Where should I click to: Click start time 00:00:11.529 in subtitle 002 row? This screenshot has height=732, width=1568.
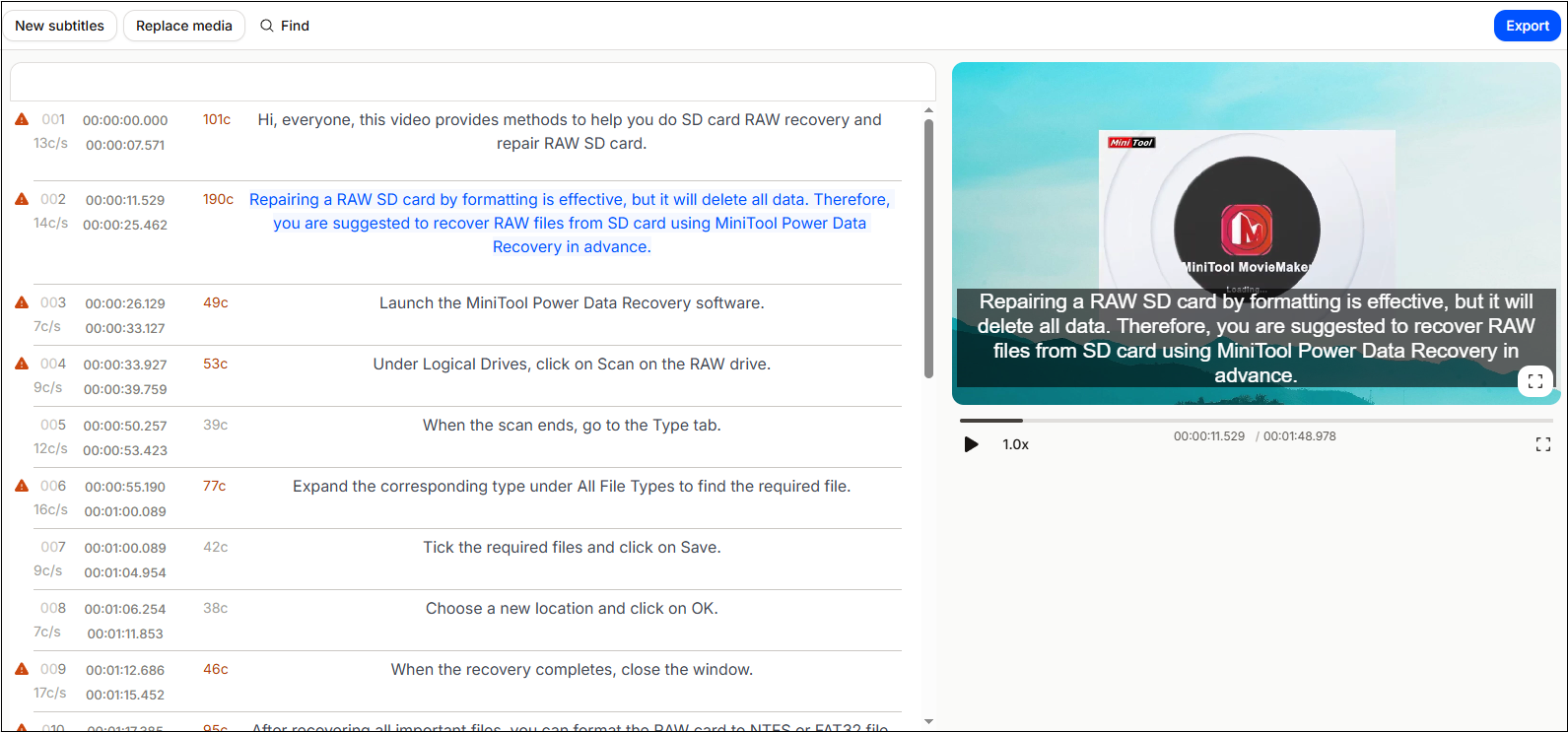coord(125,200)
